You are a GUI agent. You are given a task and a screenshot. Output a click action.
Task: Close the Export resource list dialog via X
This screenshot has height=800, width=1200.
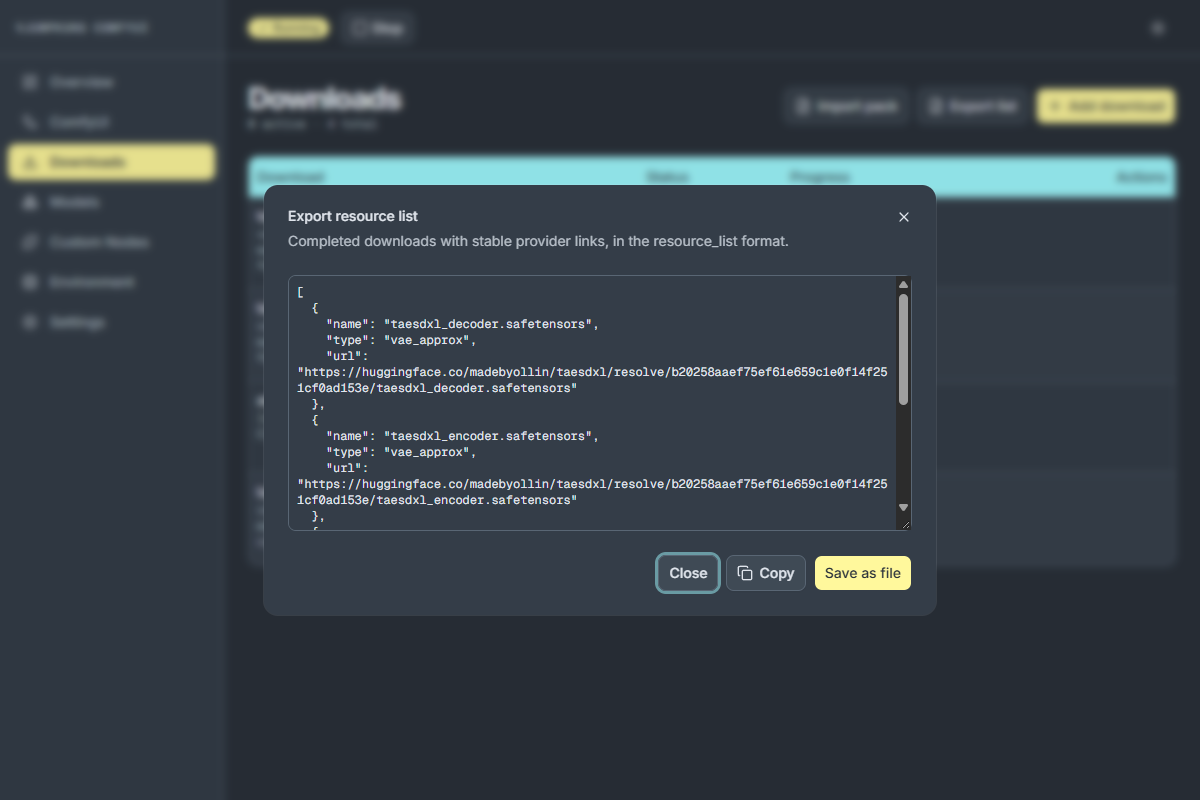point(904,217)
